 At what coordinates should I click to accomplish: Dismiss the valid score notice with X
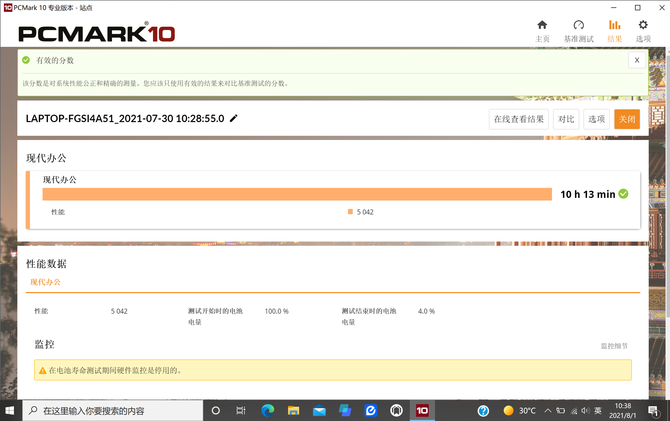point(637,60)
